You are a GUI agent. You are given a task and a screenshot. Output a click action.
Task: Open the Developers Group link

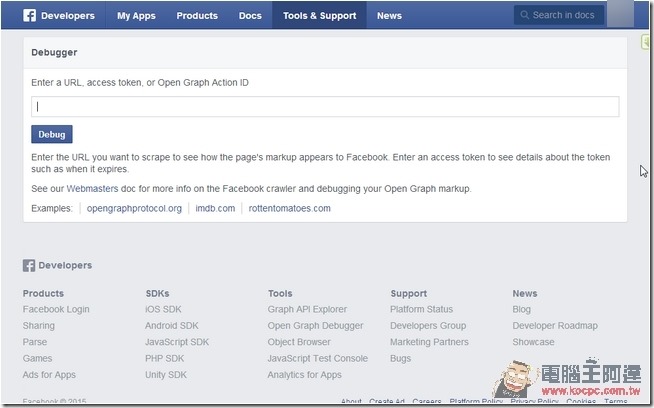pyautogui.click(x=428, y=326)
